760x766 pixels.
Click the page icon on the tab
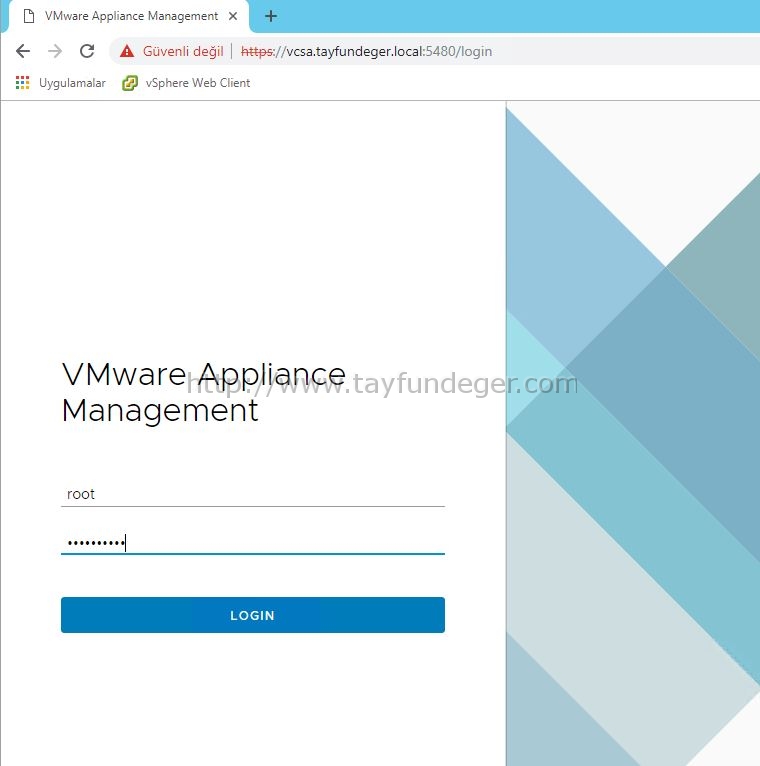tap(29, 16)
